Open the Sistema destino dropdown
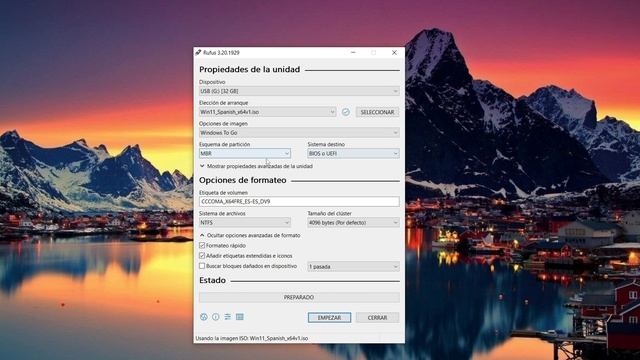 click(x=353, y=153)
